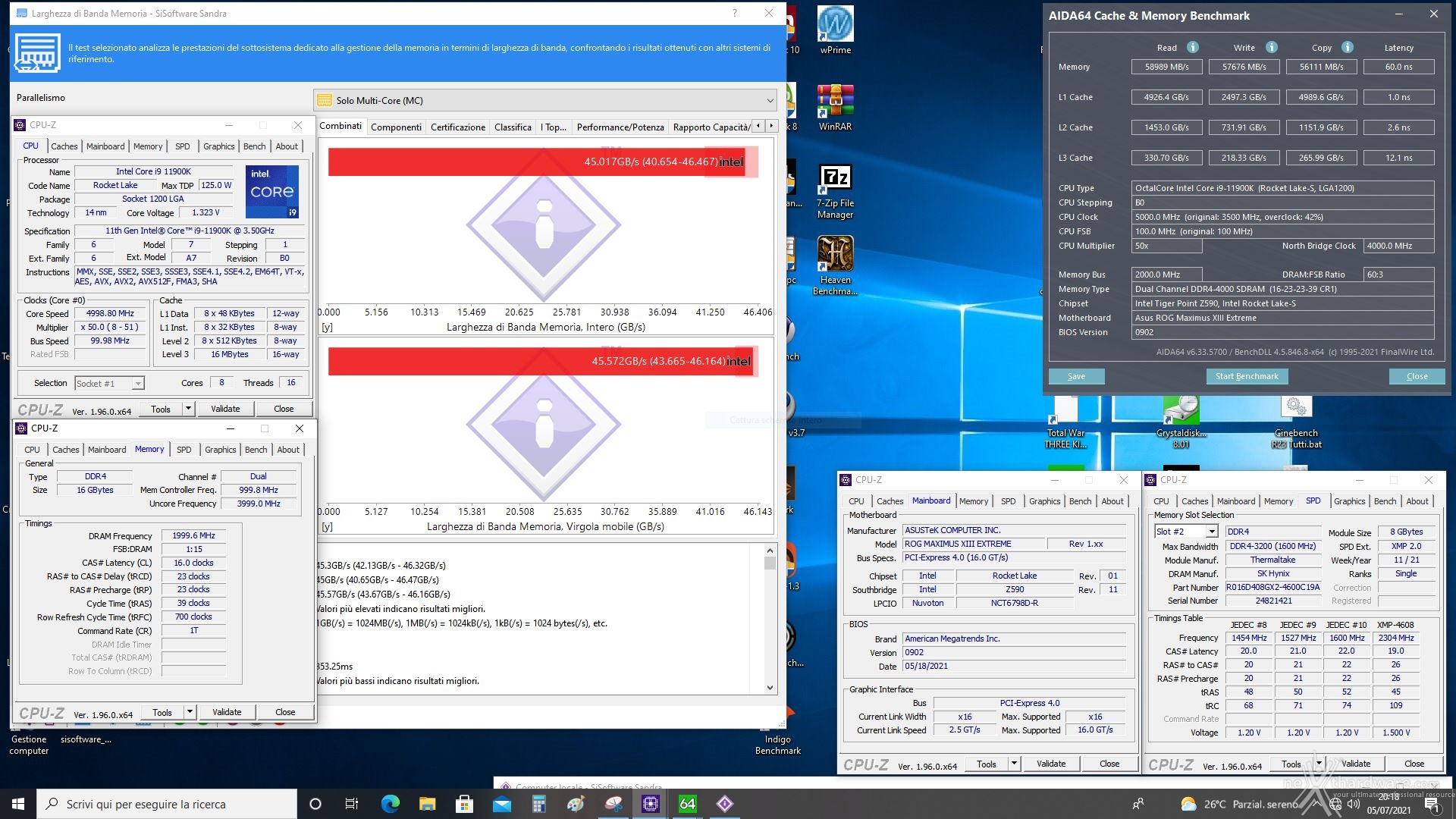
Task: Switch to Componenti tab in Sandra
Action: 396,127
